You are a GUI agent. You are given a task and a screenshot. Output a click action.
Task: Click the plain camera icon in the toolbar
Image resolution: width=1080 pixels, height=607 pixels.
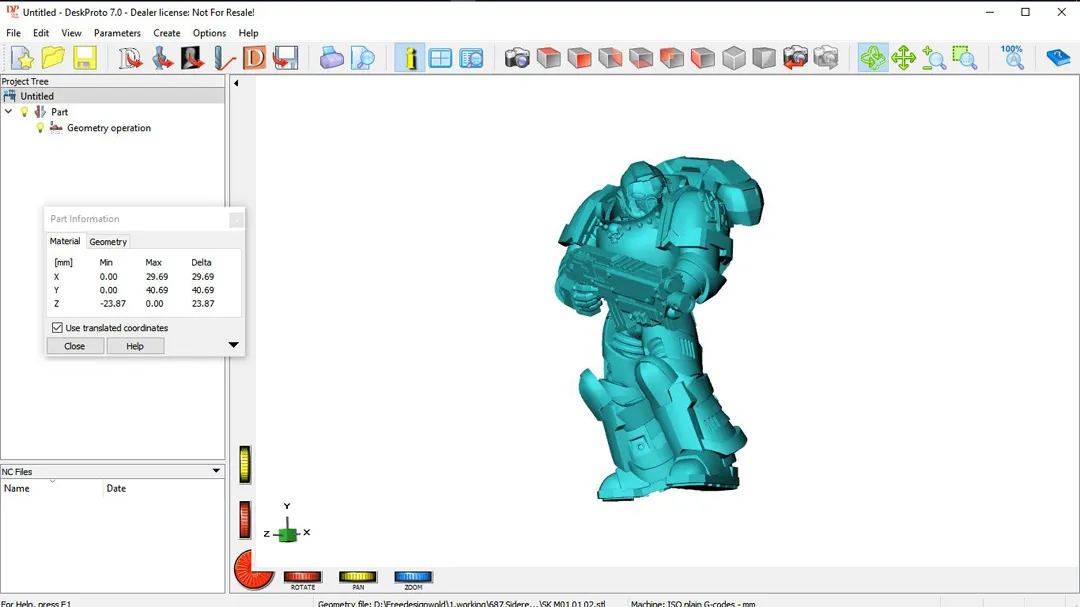(x=517, y=58)
